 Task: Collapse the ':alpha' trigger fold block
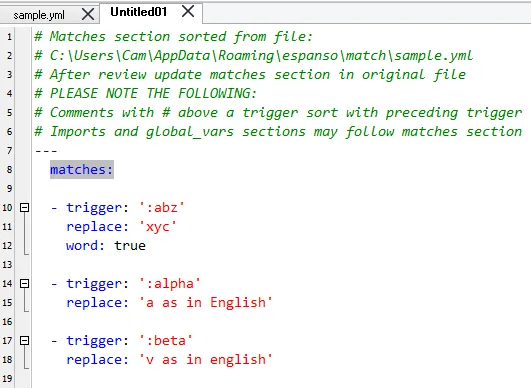(x=24, y=283)
